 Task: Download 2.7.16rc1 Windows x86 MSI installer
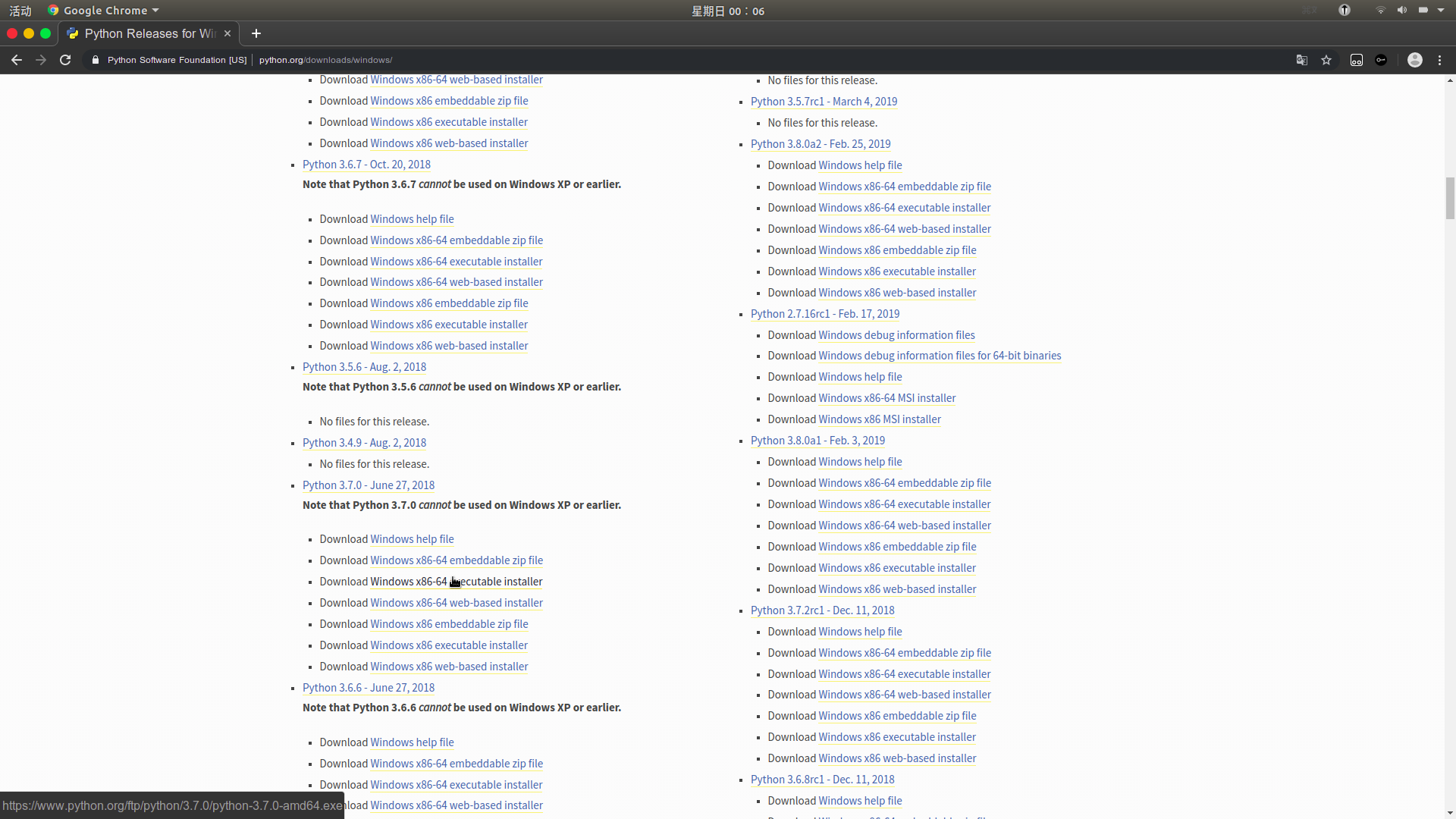(880, 419)
